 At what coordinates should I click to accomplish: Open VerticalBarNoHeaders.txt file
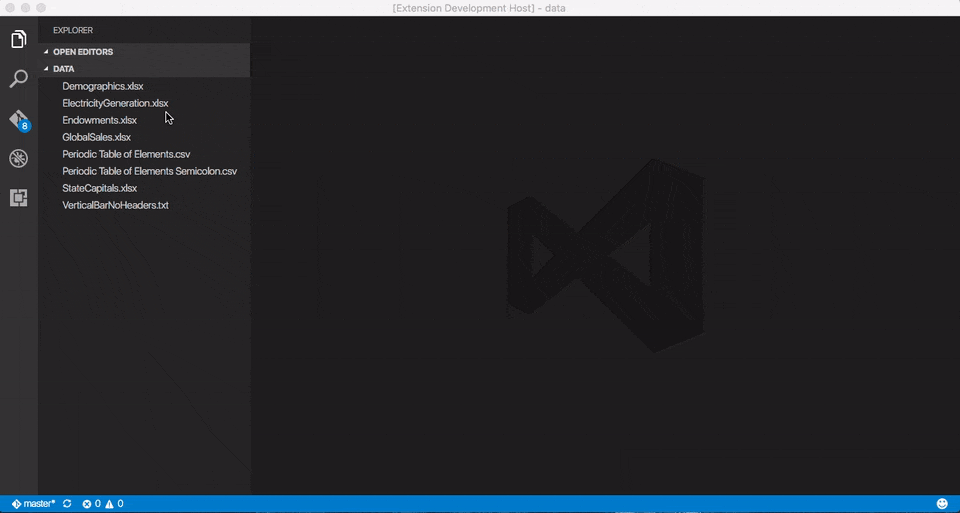[115, 206]
